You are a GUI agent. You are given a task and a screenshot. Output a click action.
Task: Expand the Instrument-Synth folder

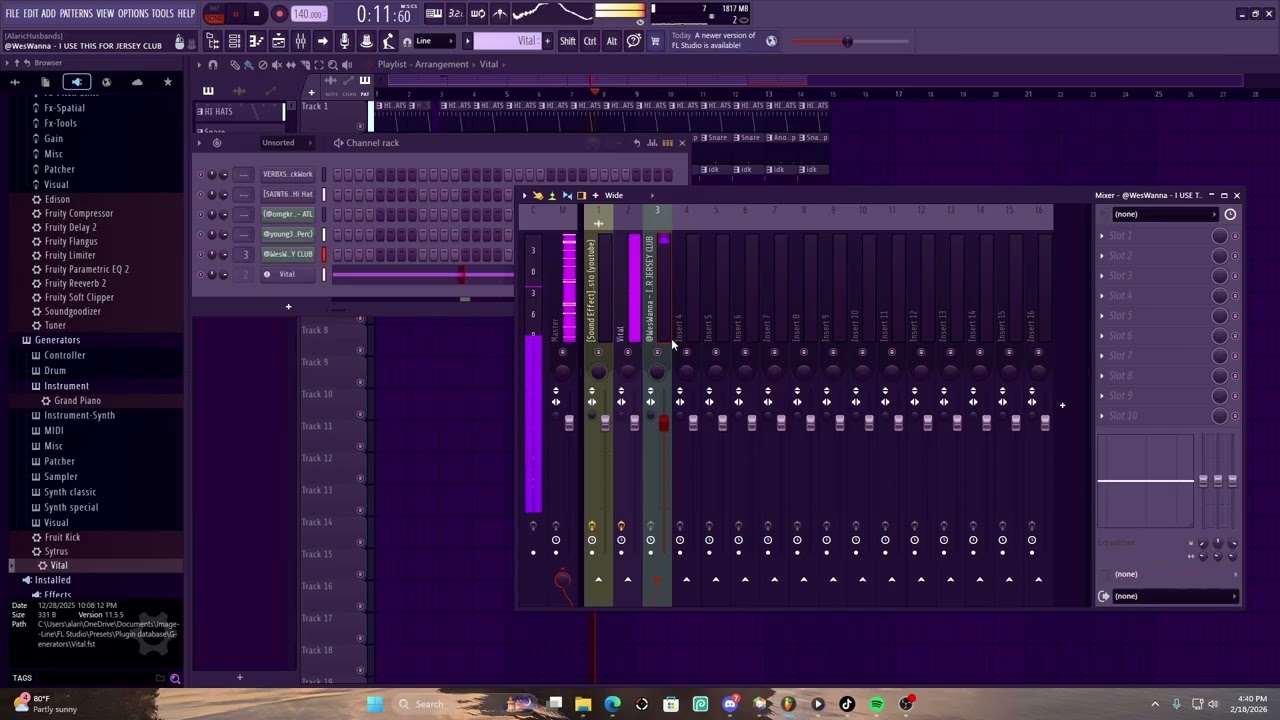79,415
